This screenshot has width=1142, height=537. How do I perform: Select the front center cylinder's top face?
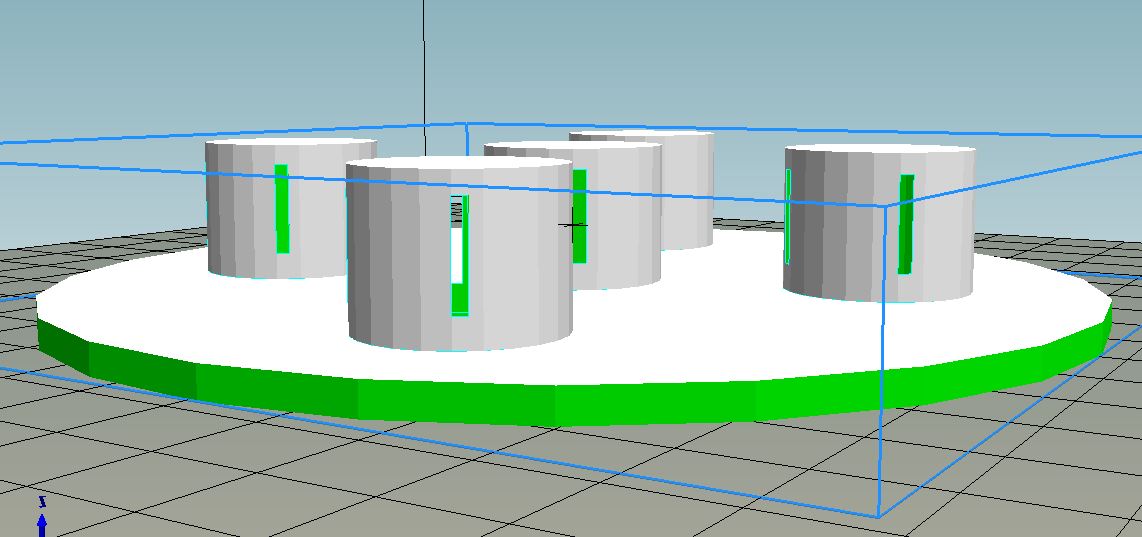coord(459,171)
